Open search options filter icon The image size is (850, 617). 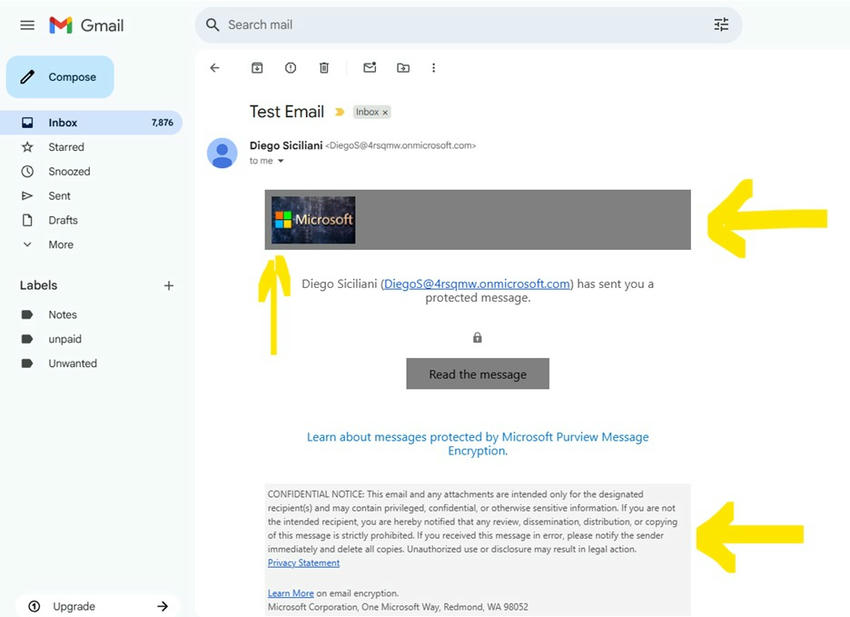click(721, 24)
